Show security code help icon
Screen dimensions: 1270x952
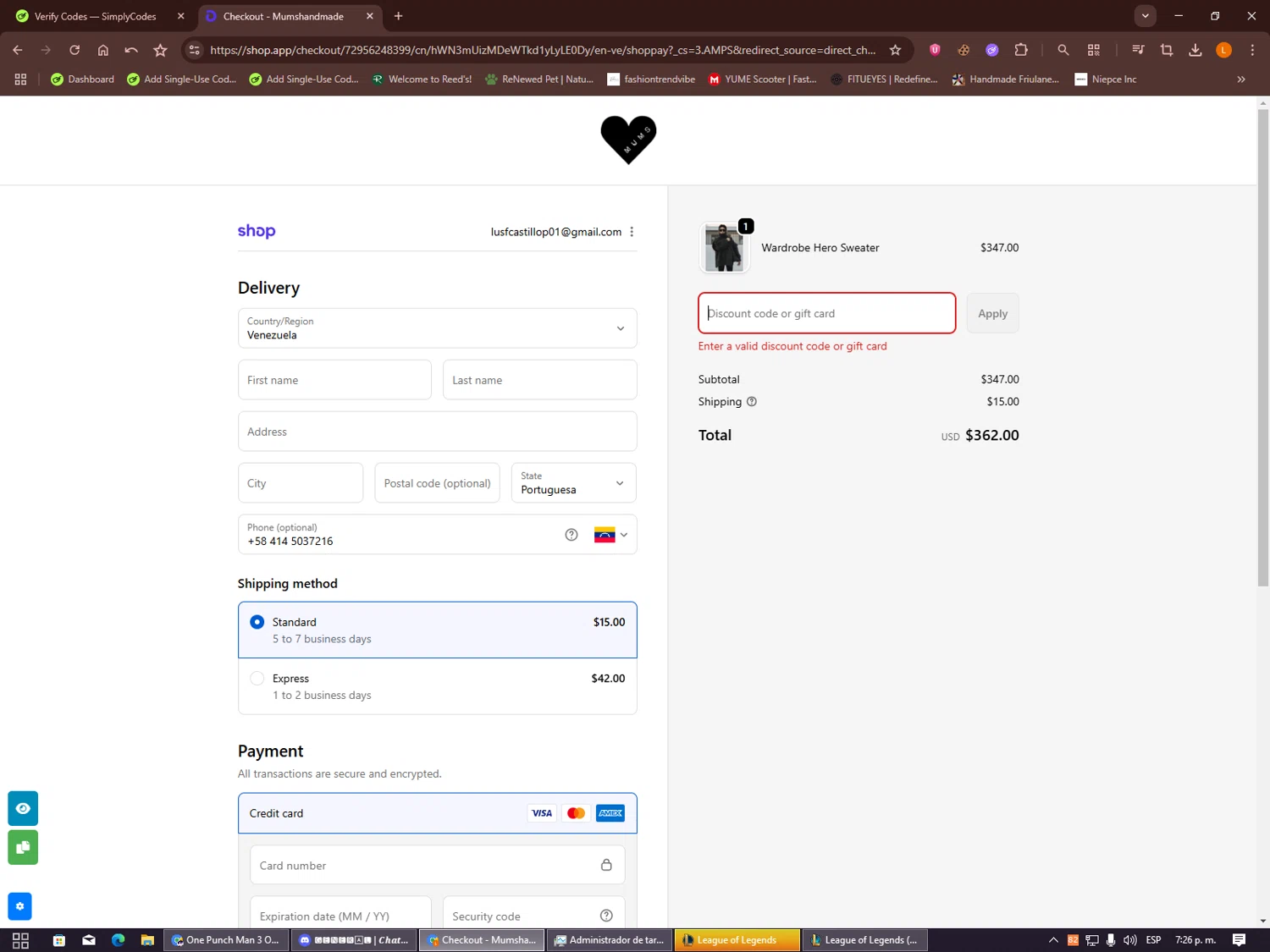(606, 916)
